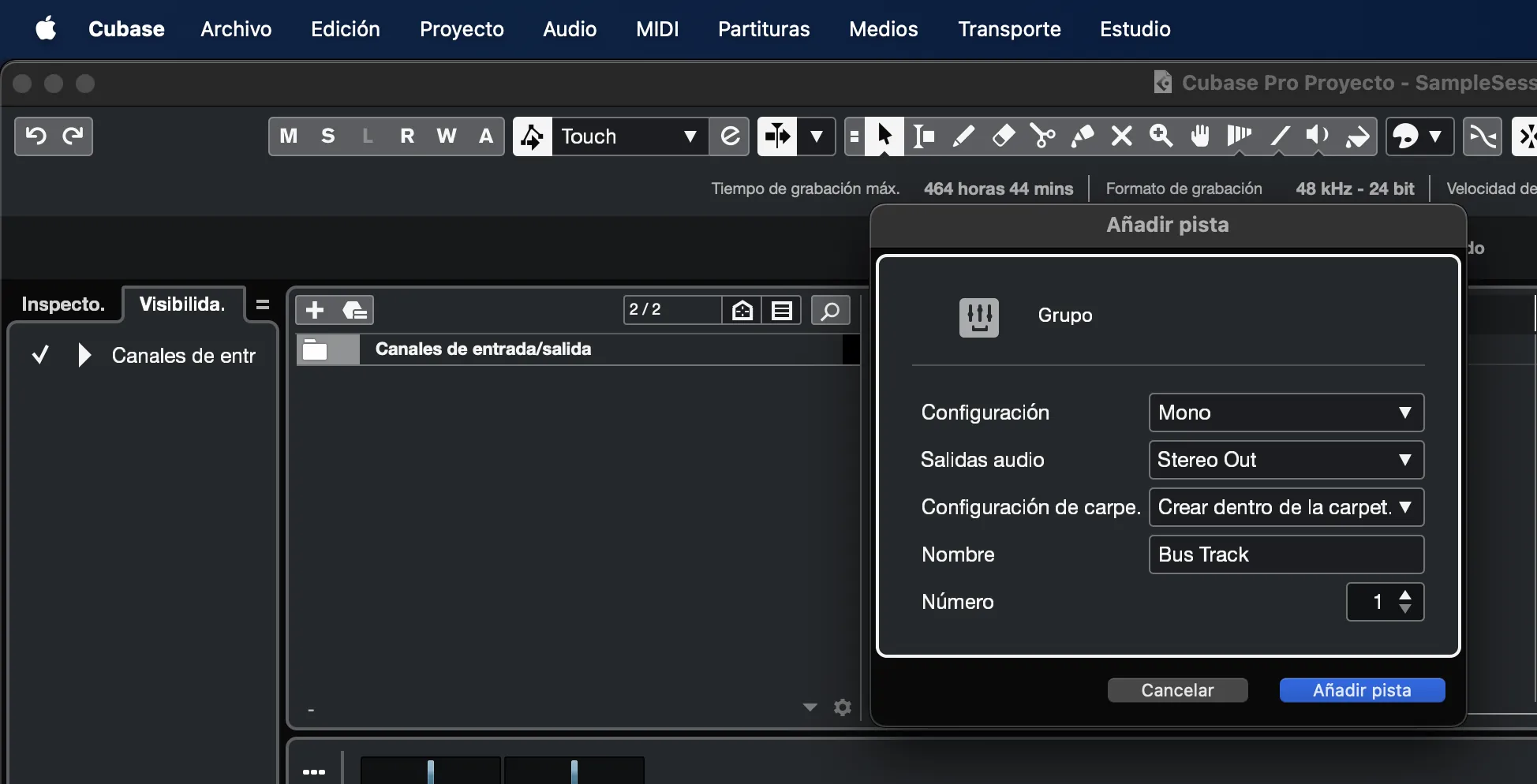Select the Time Warp tool
Viewport: 1537px width, 784px height.
click(x=1240, y=136)
